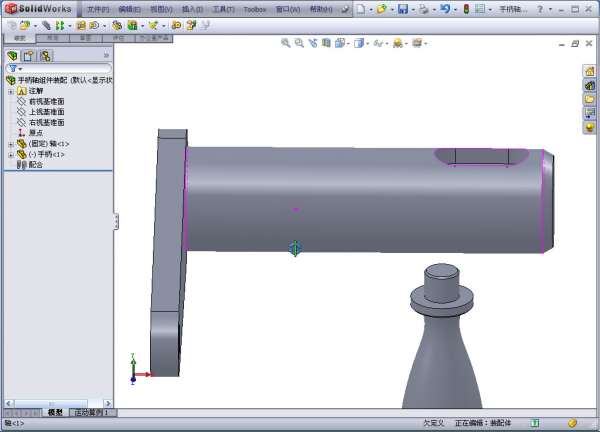The width and height of the screenshot is (600, 432).
Task: Click the Options icon in title bar
Action: click(480, 9)
